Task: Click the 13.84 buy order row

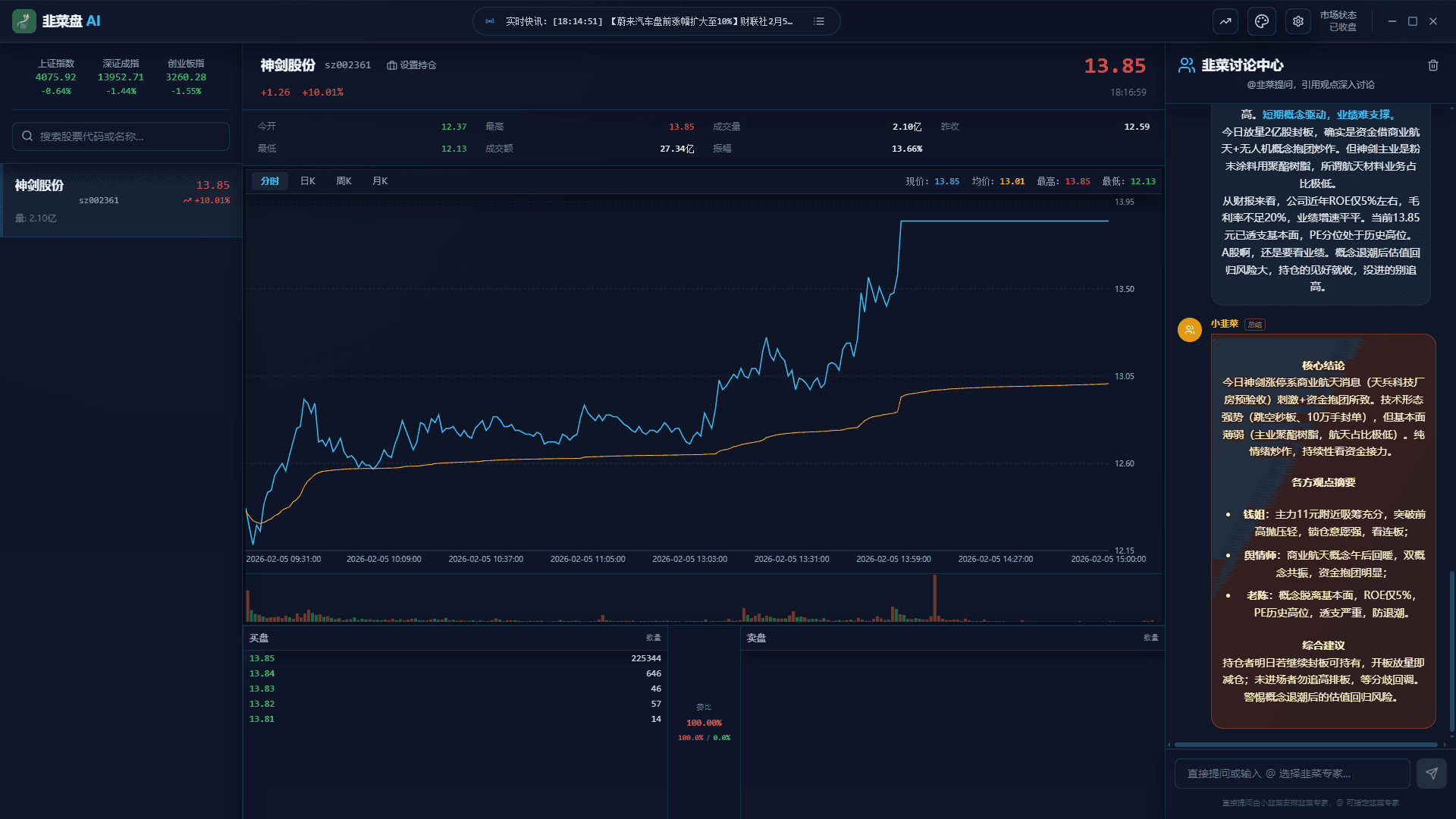Action: pyautogui.click(x=455, y=673)
